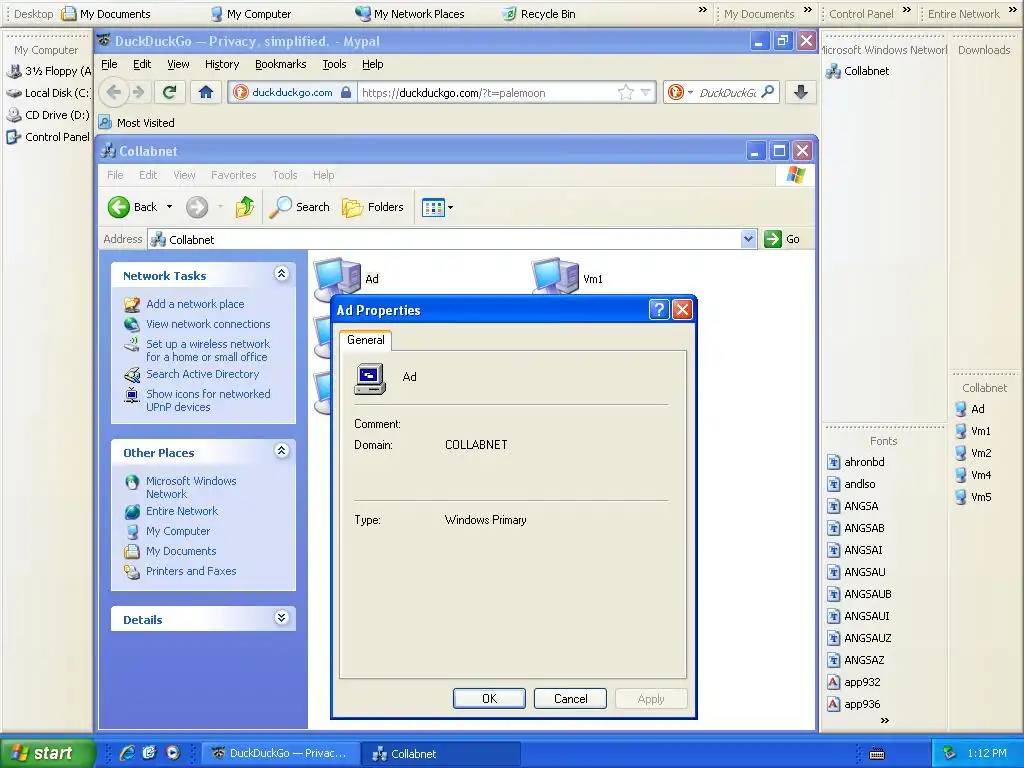This screenshot has height=768, width=1024.
Task: Click the help question mark in Ad Properties
Action: tap(659, 310)
